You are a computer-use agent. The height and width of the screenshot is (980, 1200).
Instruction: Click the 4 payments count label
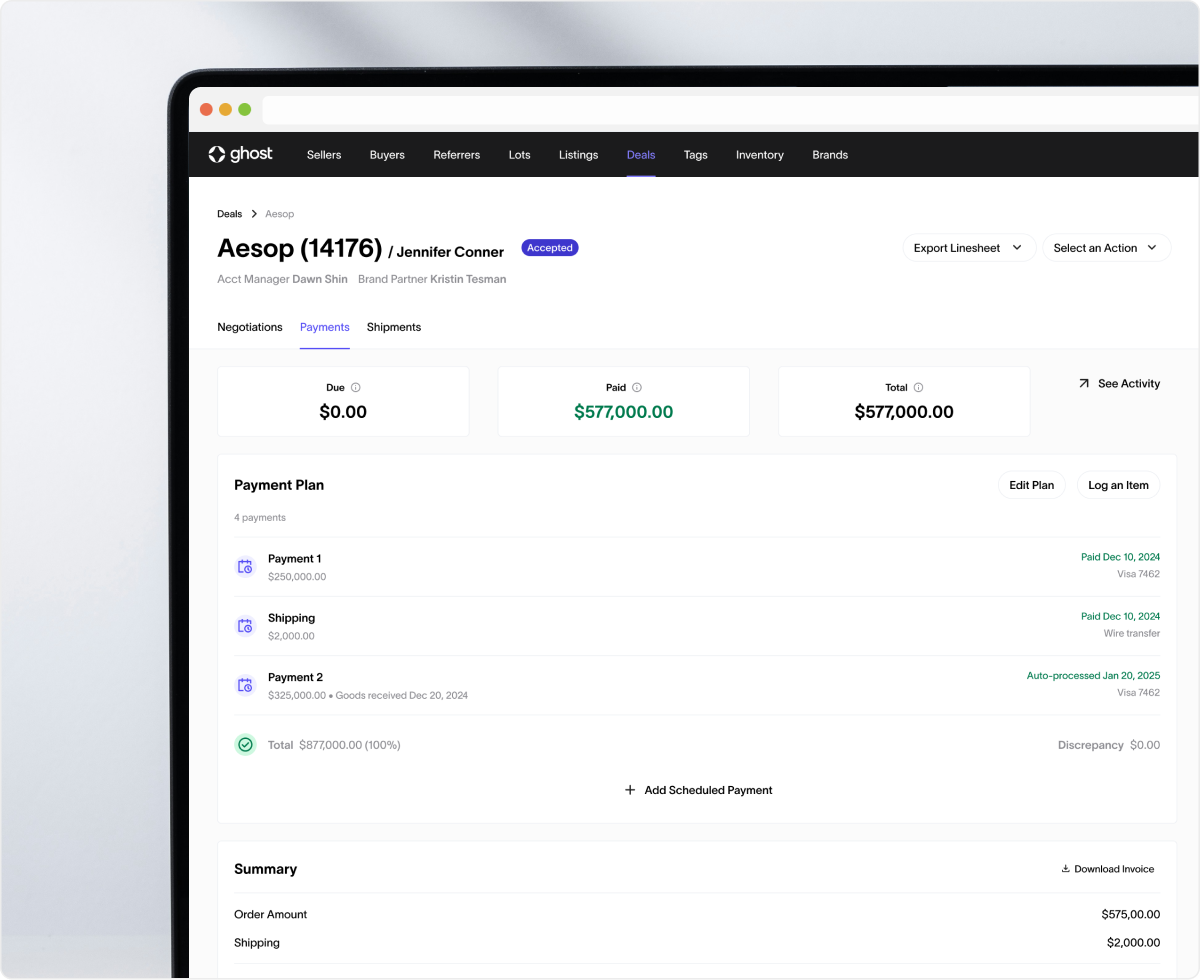pyautogui.click(x=260, y=518)
